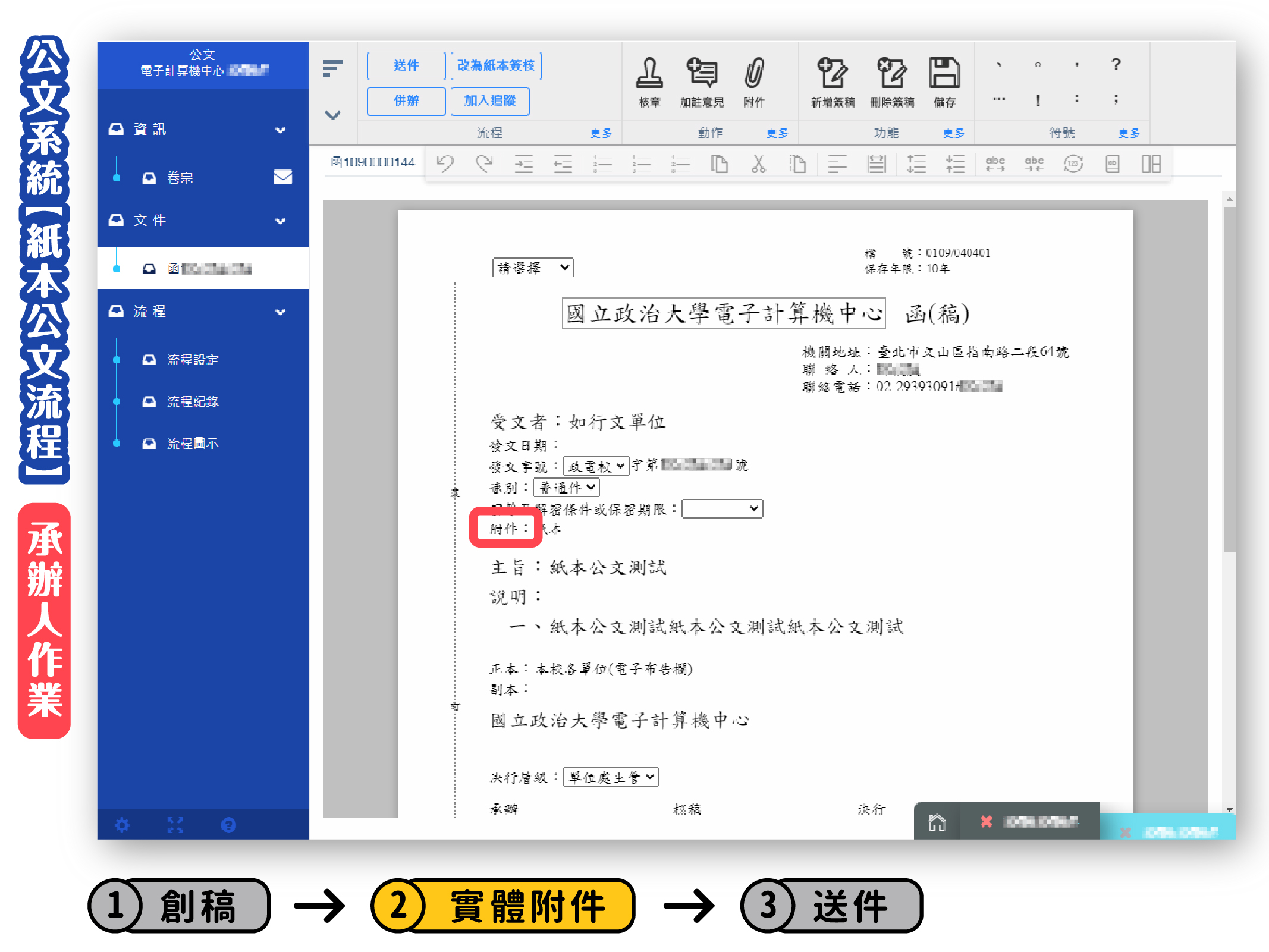Screen dimensions: 1269x952
Task: Click the line spacing down-arrow icon
Action: tap(955, 164)
